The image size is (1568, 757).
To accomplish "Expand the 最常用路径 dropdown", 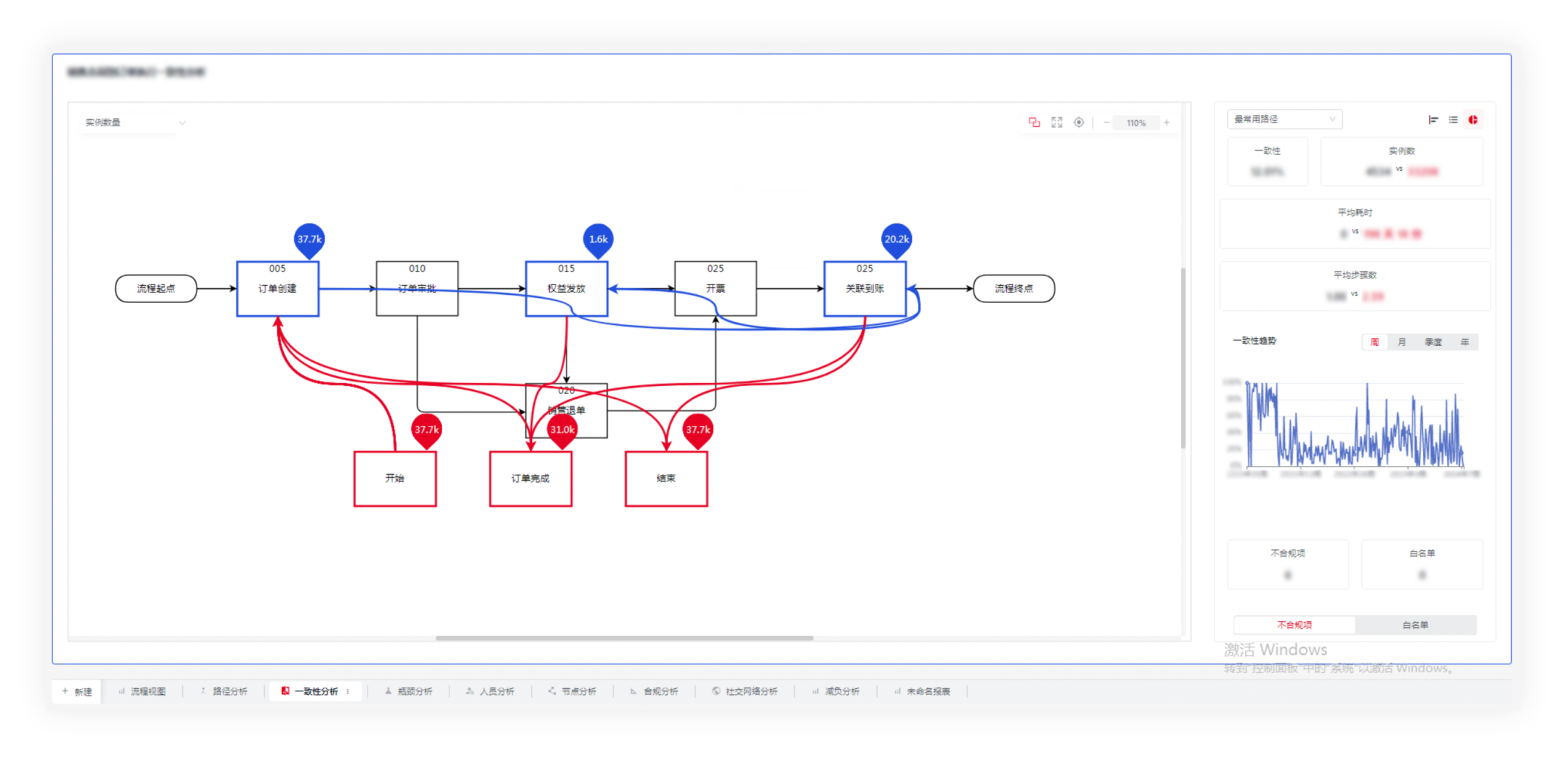I will pos(1284,120).
